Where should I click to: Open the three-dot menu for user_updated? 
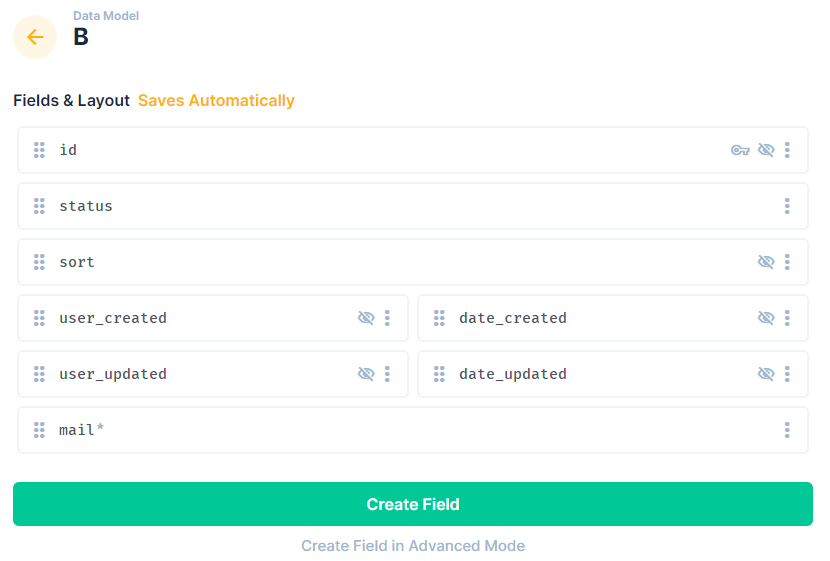[387, 374]
